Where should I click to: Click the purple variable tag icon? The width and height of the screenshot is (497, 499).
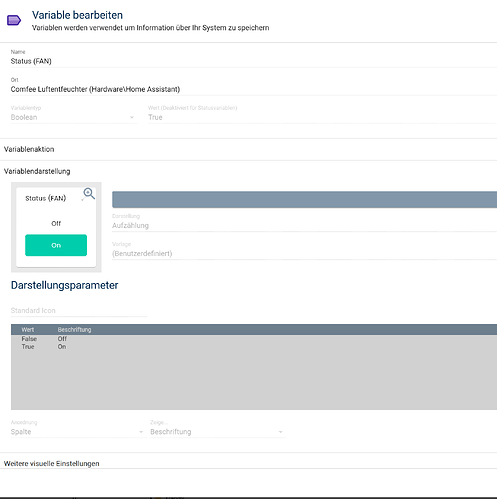14,20
